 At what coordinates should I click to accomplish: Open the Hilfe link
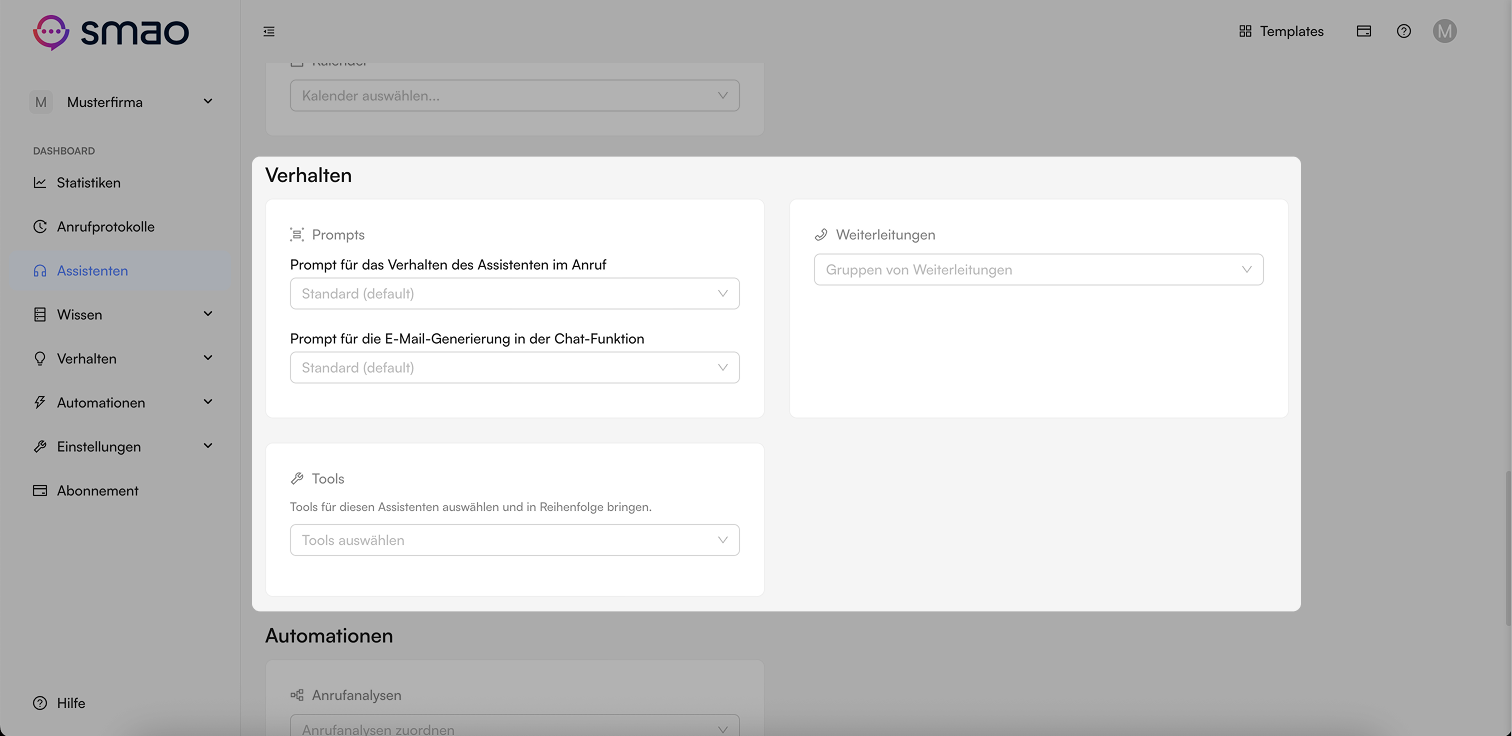(60, 703)
